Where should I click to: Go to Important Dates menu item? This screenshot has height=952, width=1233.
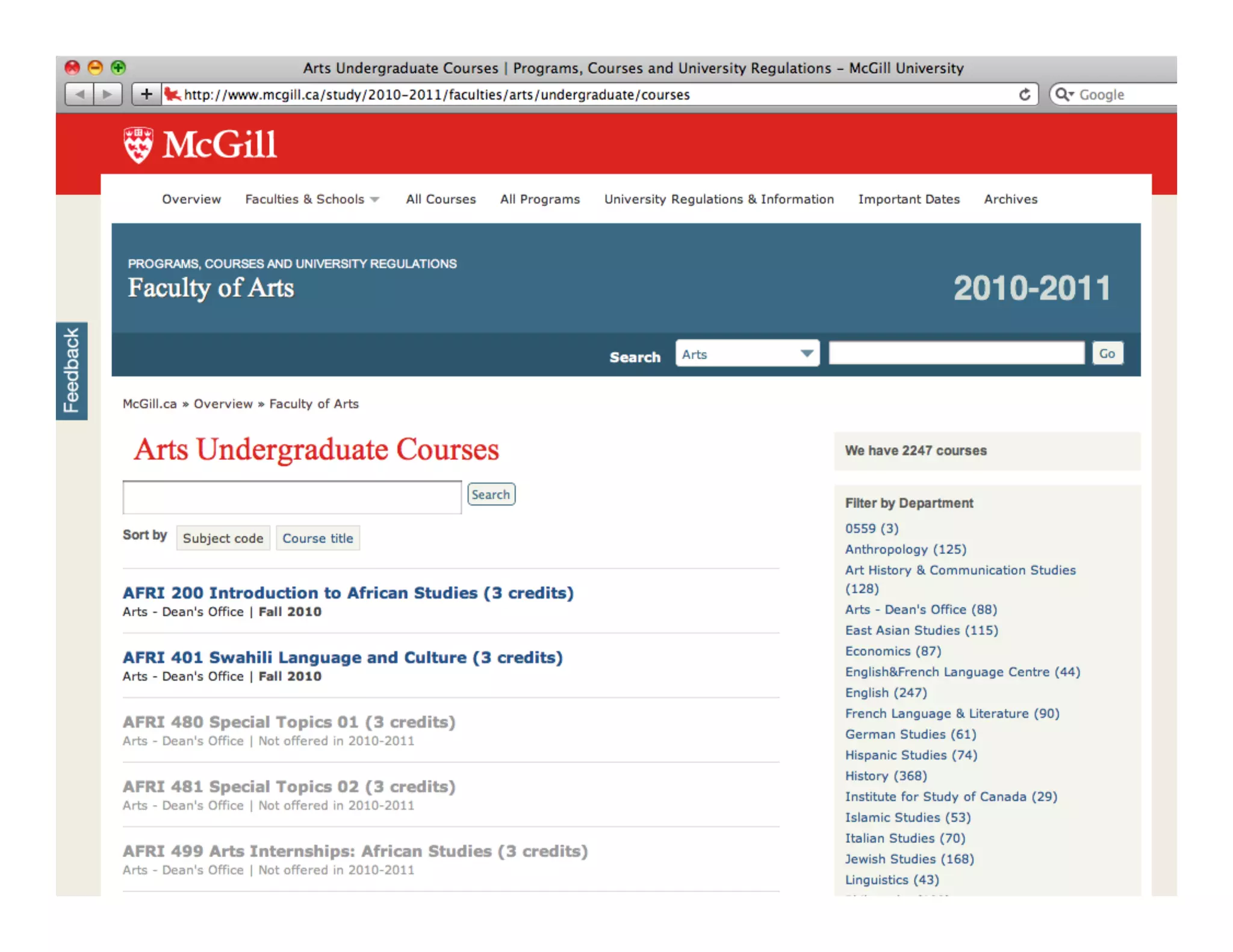[x=908, y=199]
